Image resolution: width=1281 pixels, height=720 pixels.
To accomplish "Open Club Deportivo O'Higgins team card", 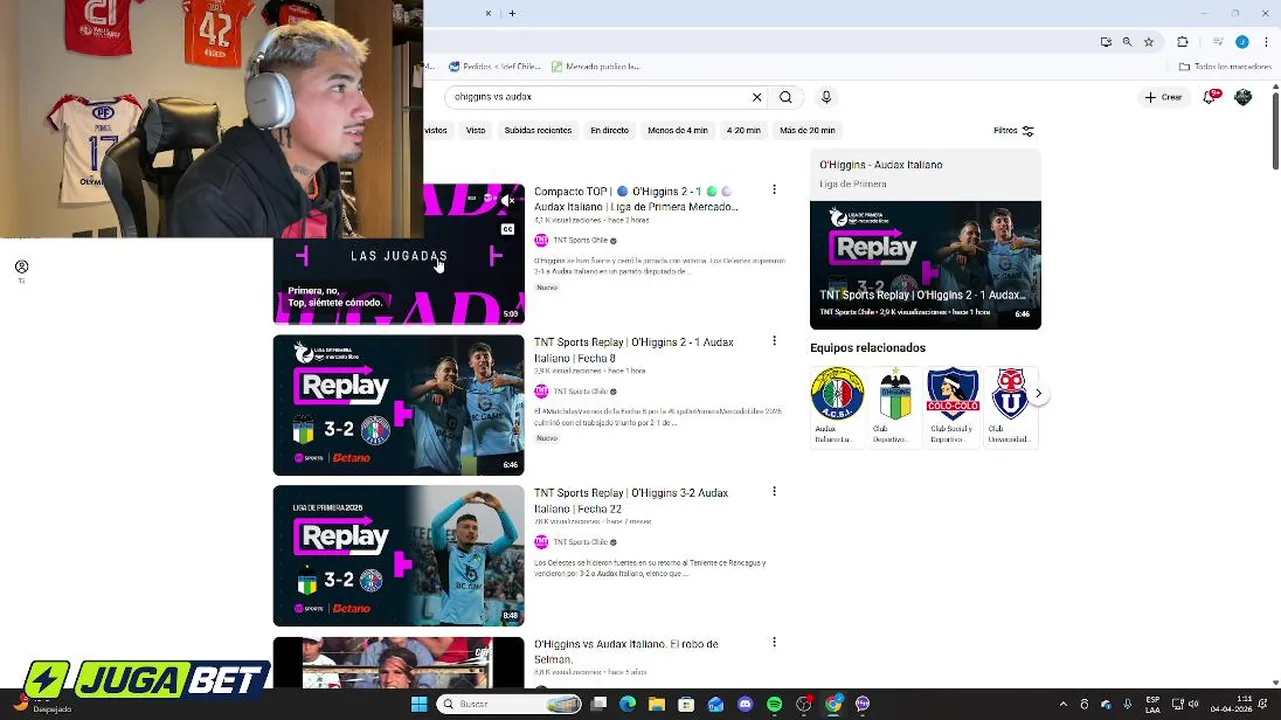I will (x=895, y=406).
